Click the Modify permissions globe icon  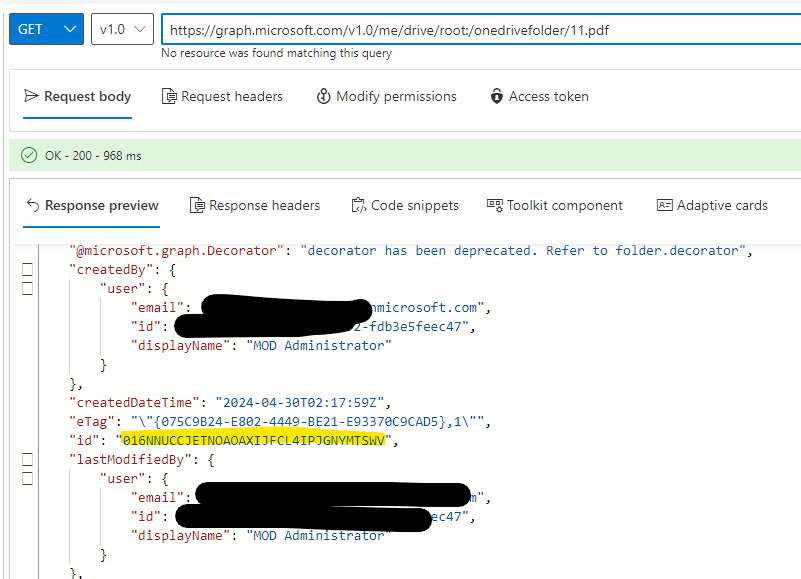(x=321, y=96)
